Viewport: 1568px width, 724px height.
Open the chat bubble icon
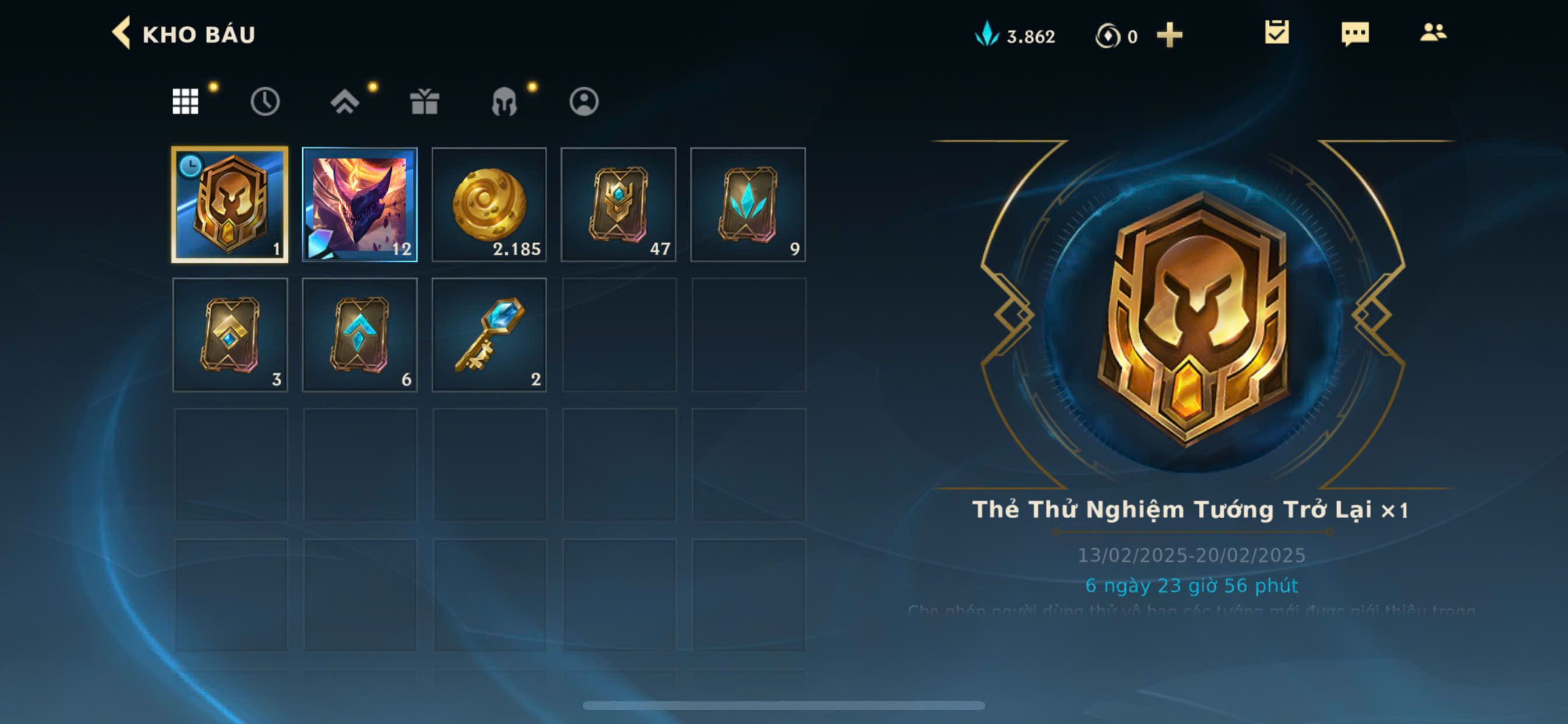pyautogui.click(x=1355, y=33)
